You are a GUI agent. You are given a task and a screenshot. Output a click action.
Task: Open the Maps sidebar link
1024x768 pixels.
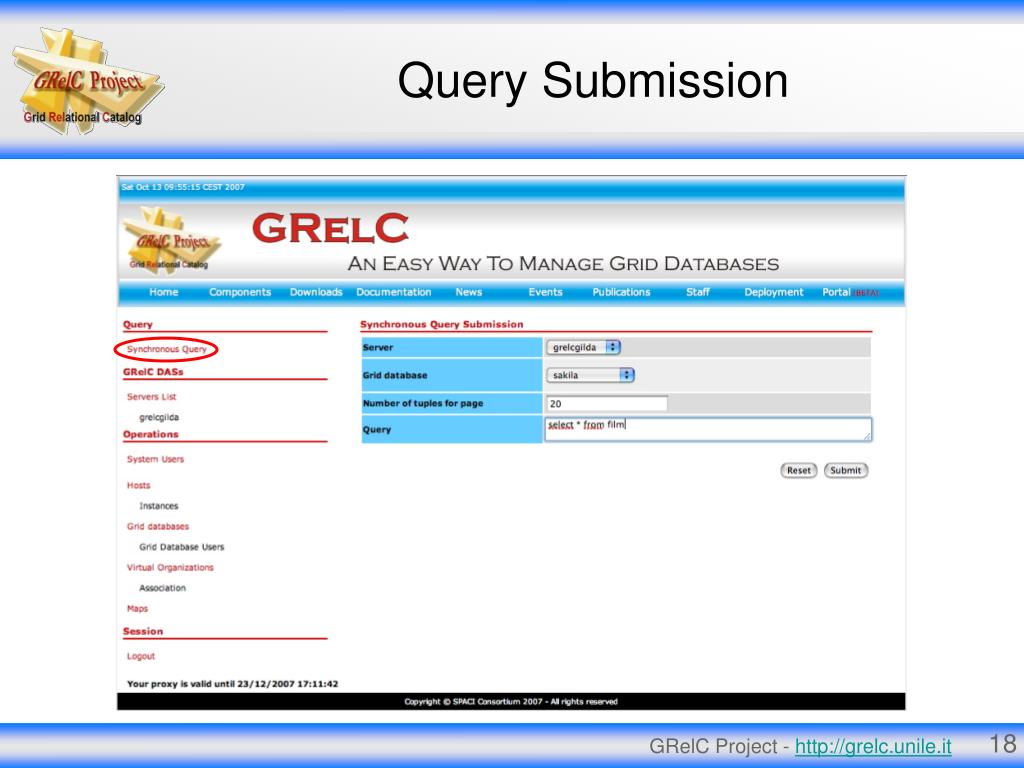pos(137,609)
